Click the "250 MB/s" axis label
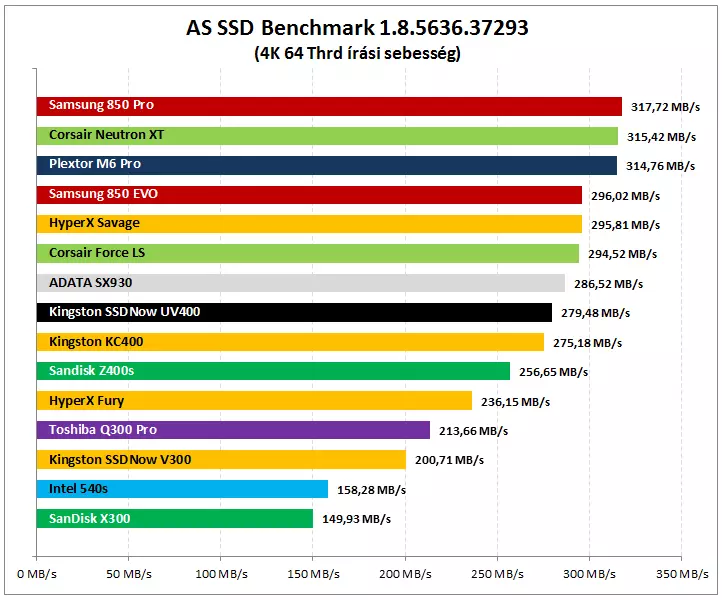Image resolution: width=722 pixels, height=600 pixels. (x=497, y=574)
